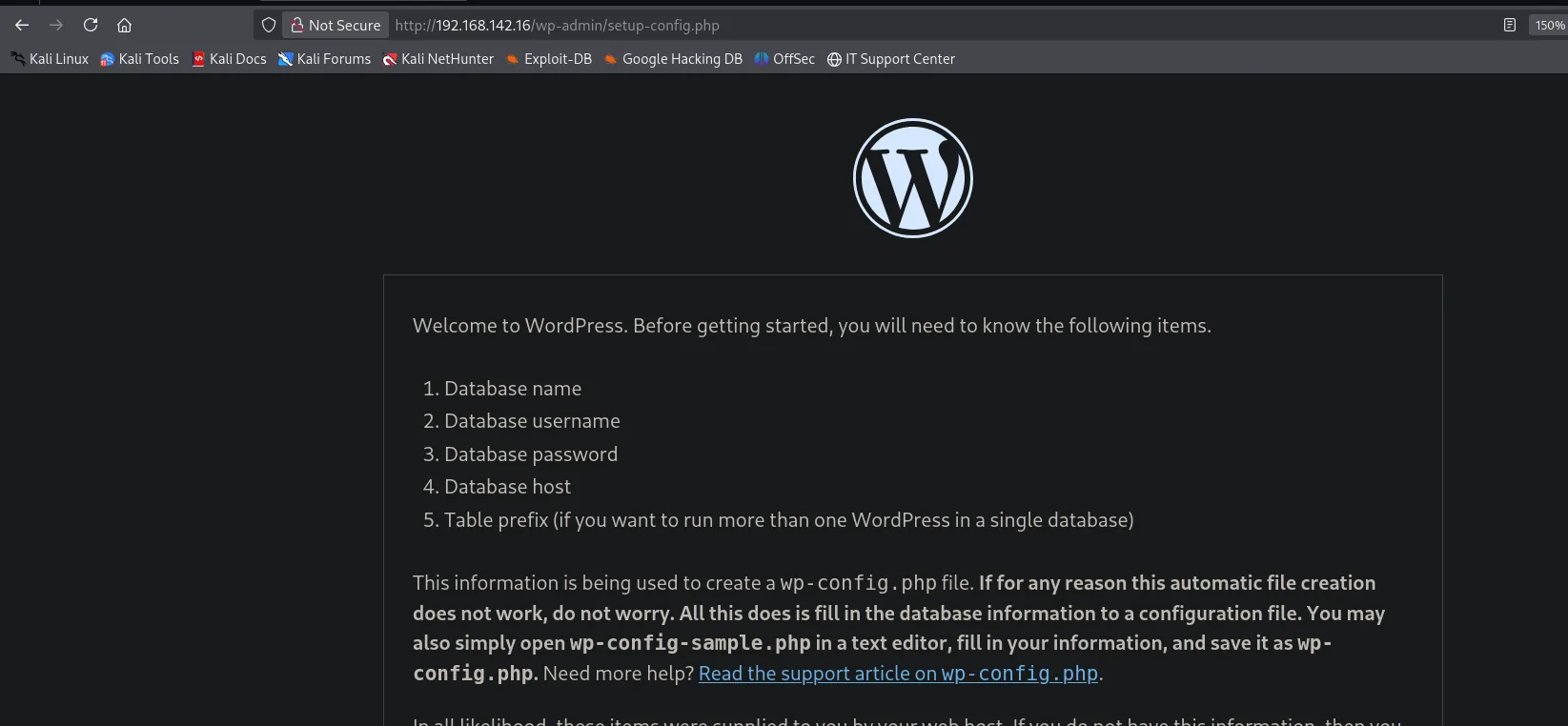Reload the current page
Image resolution: width=1568 pixels, height=726 pixels.
(91, 26)
